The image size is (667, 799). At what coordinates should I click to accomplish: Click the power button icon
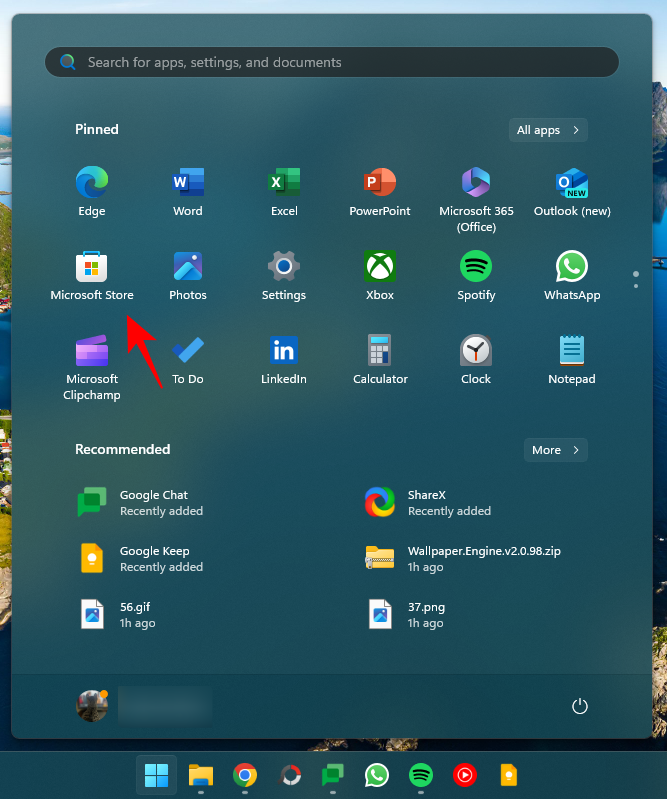point(580,706)
